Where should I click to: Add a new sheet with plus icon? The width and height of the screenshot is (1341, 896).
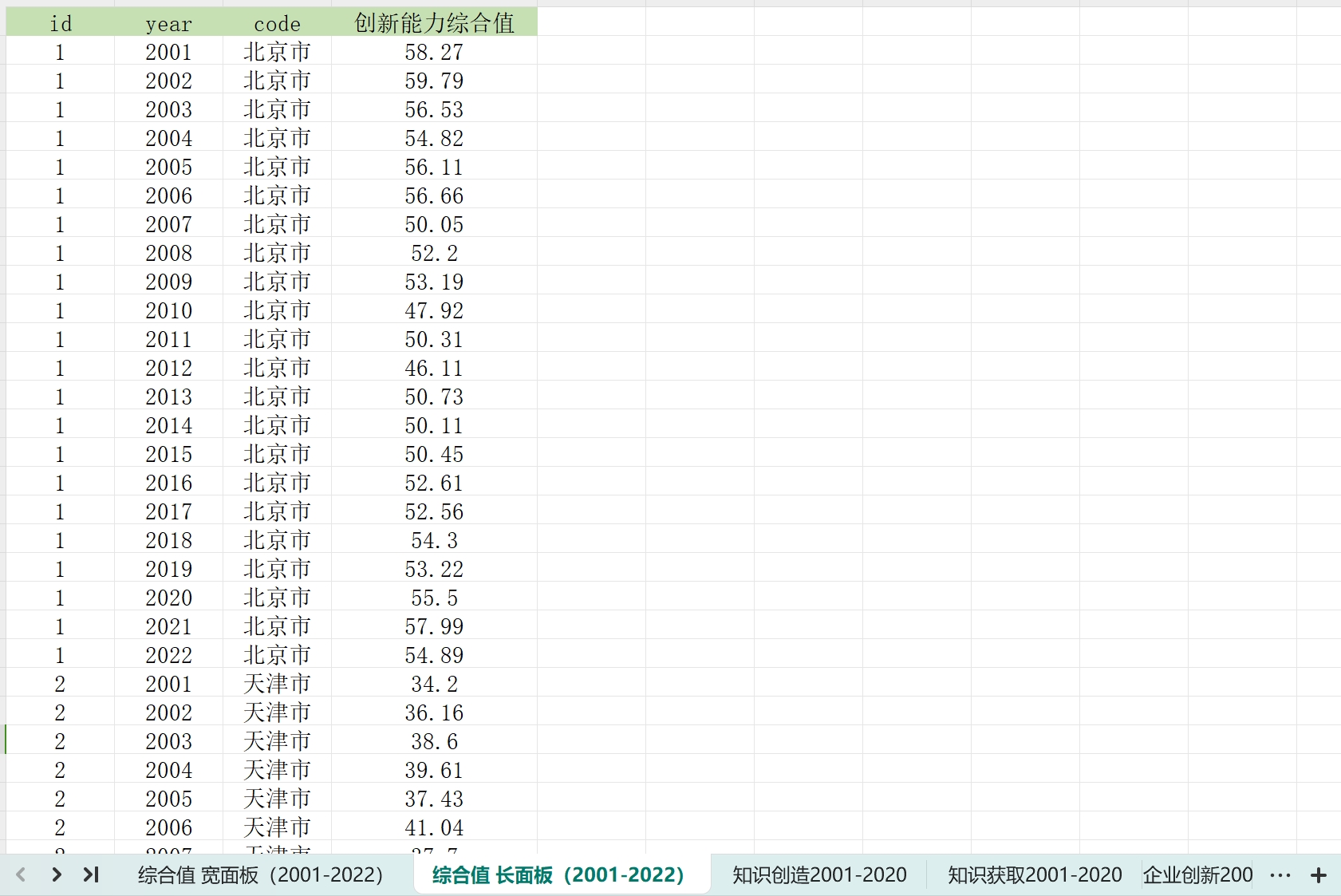[1319, 875]
